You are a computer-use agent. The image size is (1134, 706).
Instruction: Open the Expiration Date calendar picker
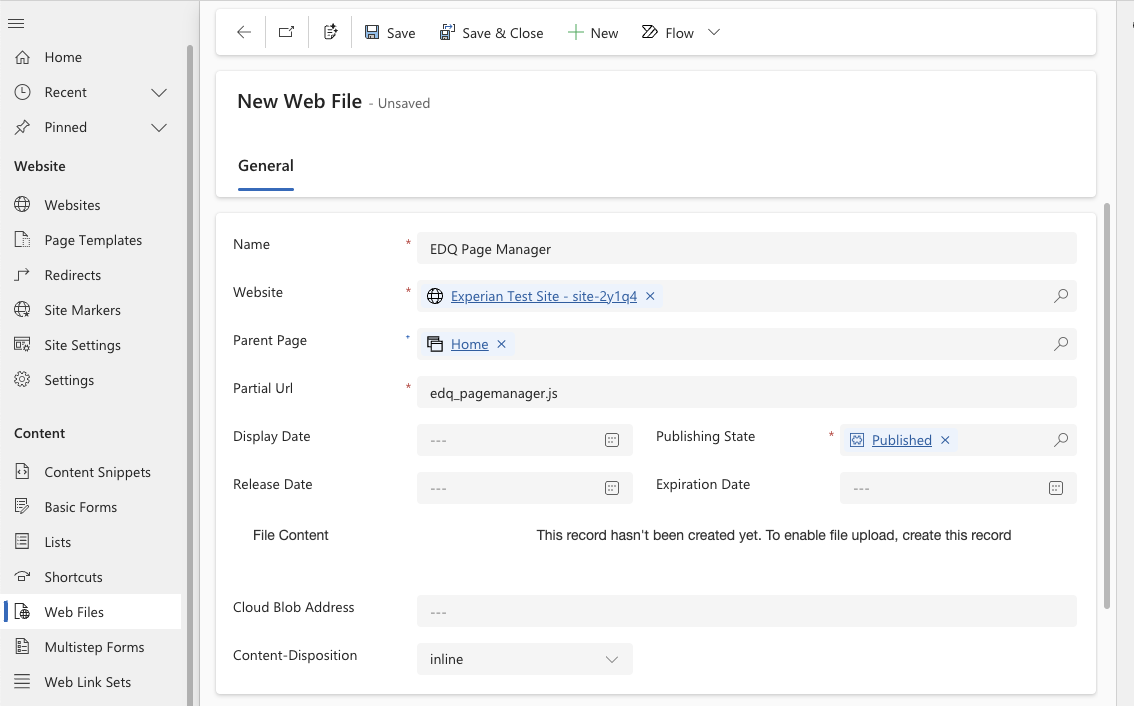click(1055, 487)
